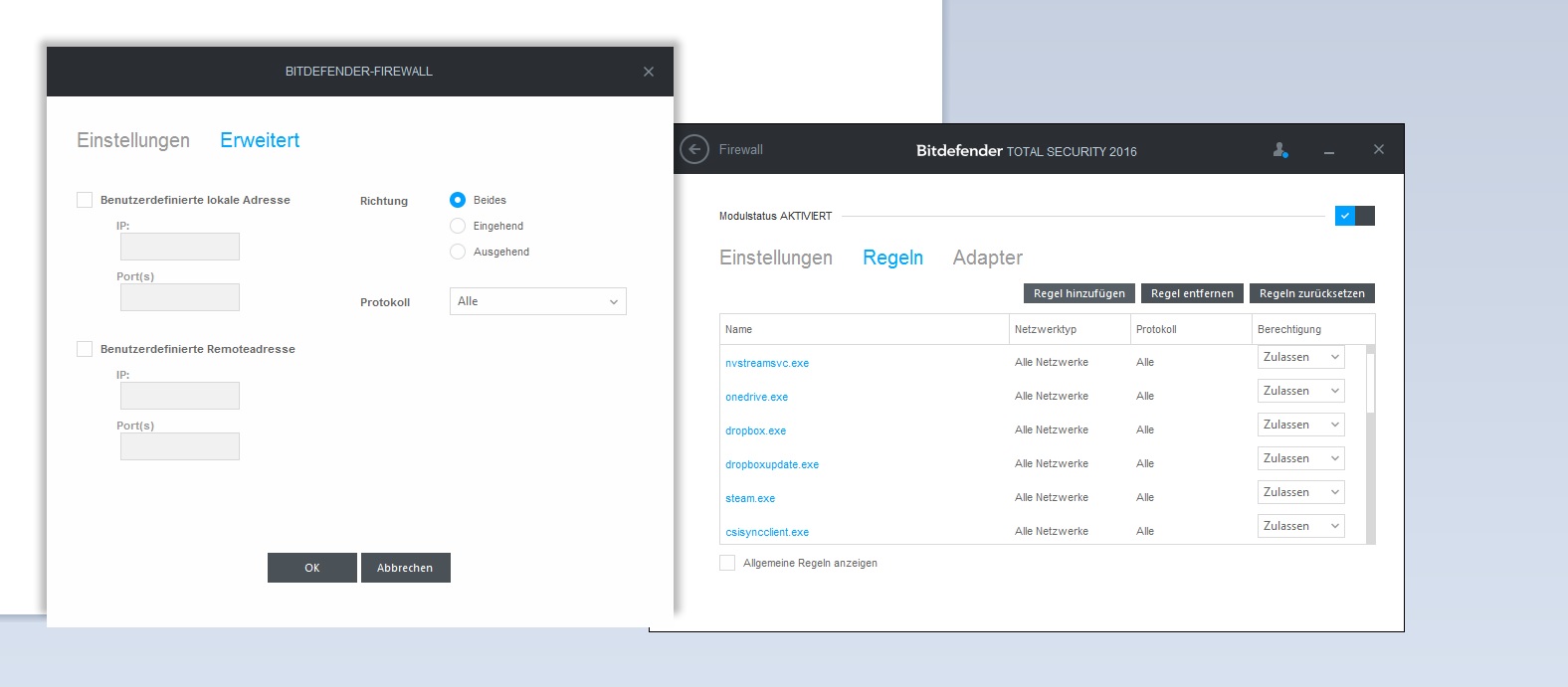1568x687 pixels.
Task: Open permission dropdown for csisyncclient.exe
Action: (1300, 526)
